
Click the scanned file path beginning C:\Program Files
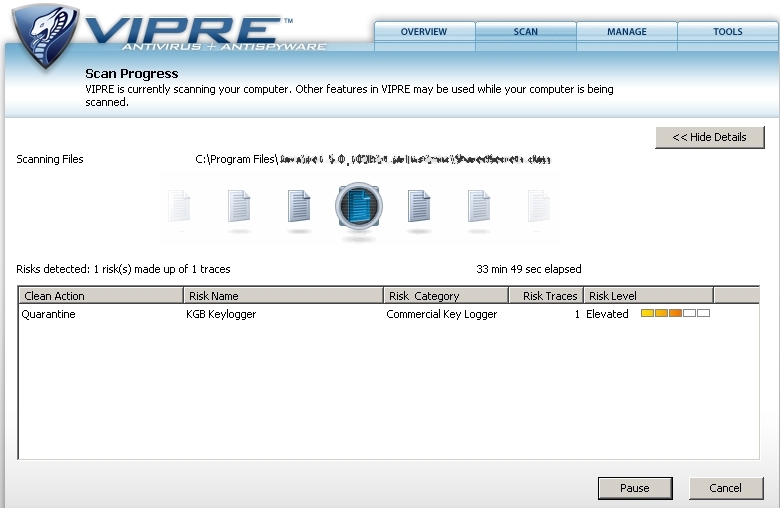[373, 159]
